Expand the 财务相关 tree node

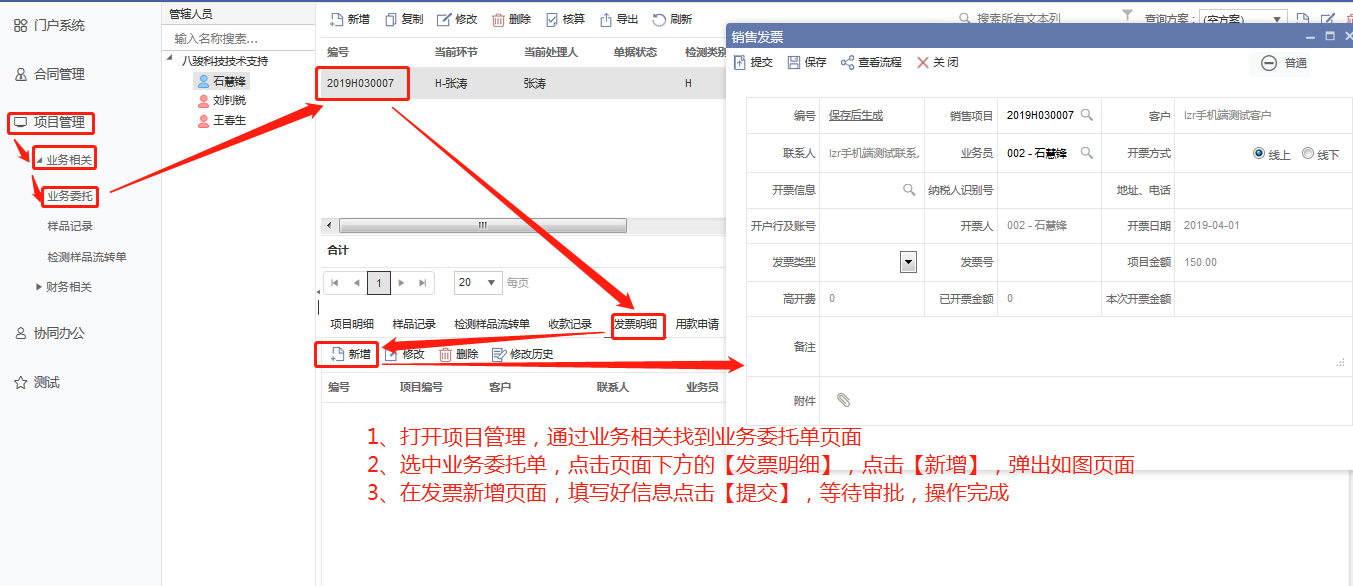coord(39,287)
